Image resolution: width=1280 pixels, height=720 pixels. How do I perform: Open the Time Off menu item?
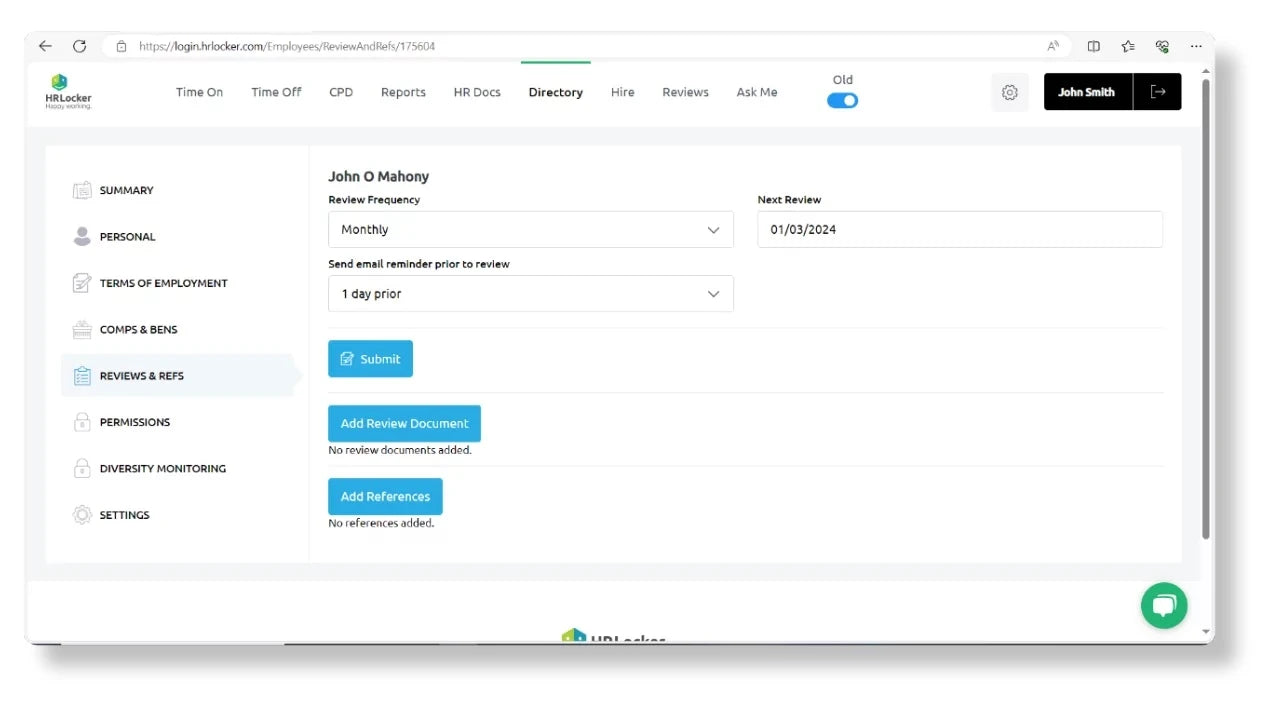tap(276, 92)
